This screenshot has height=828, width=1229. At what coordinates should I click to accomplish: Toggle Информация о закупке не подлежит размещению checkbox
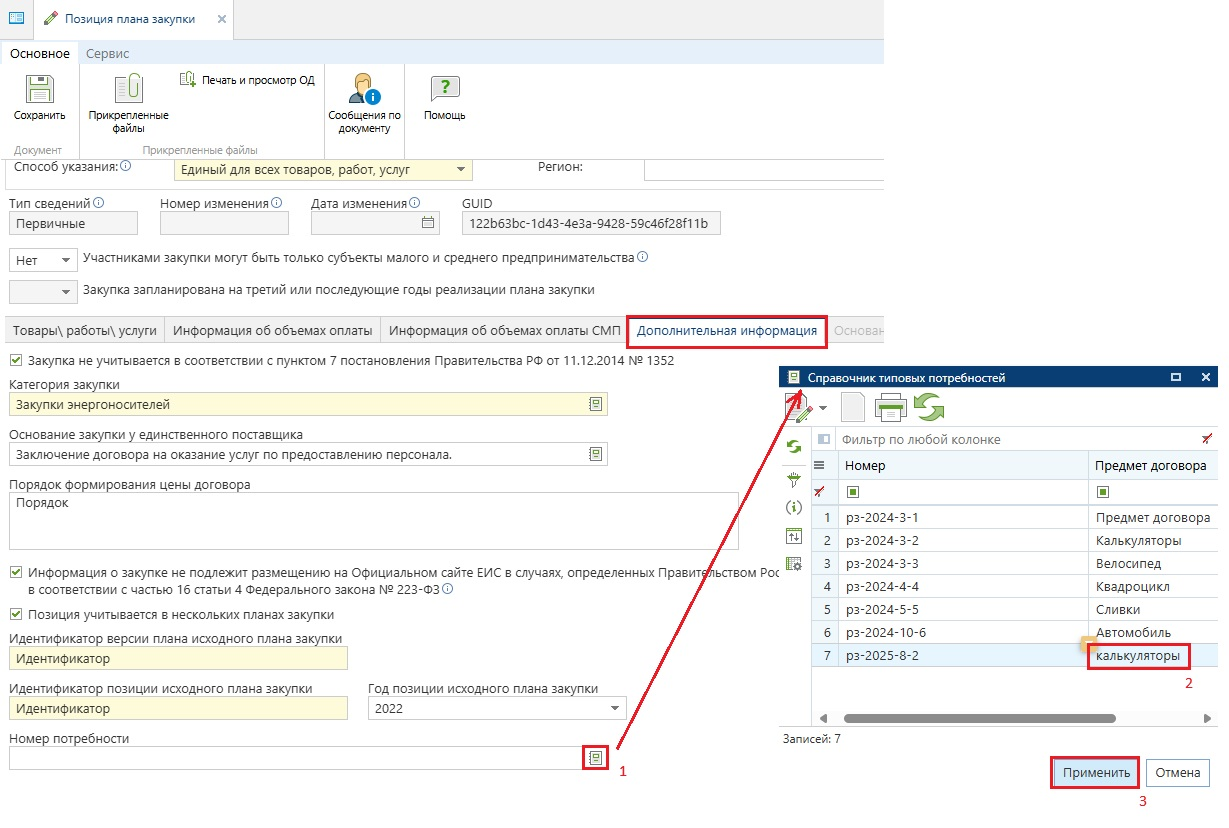click(15, 573)
